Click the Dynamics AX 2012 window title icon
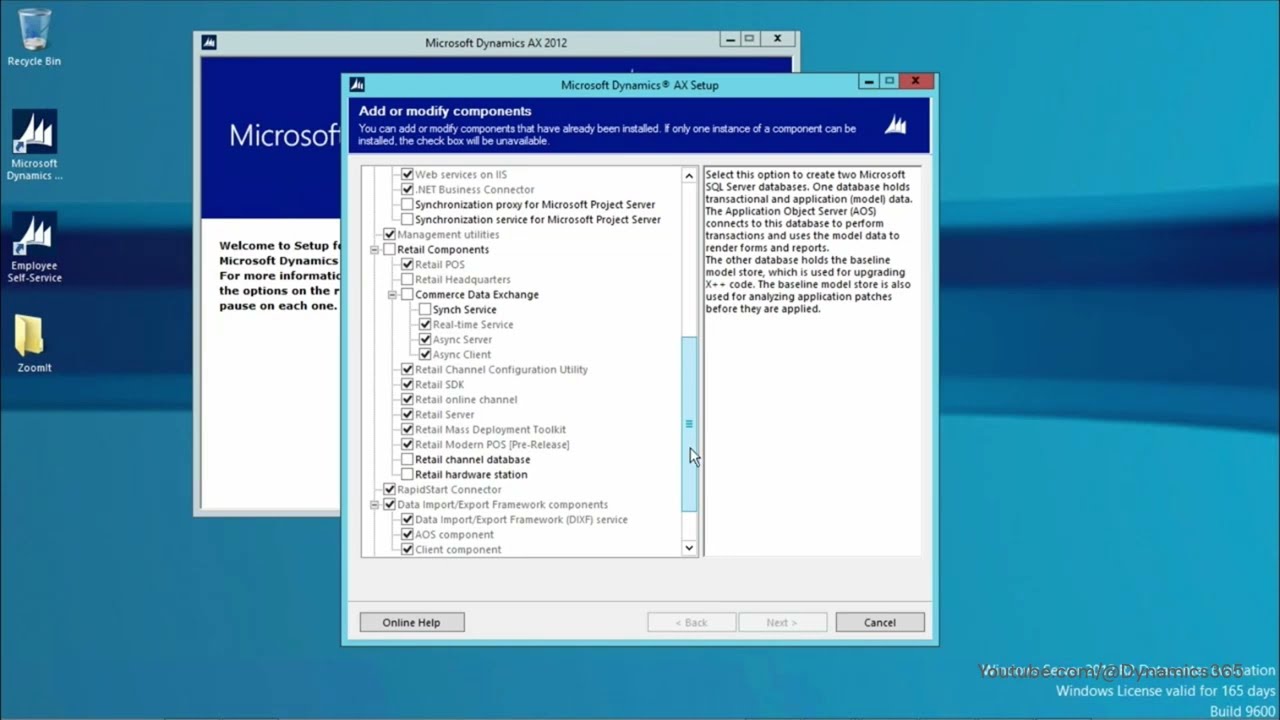Viewport: 1280px width, 720px height. pyautogui.click(x=209, y=43)
